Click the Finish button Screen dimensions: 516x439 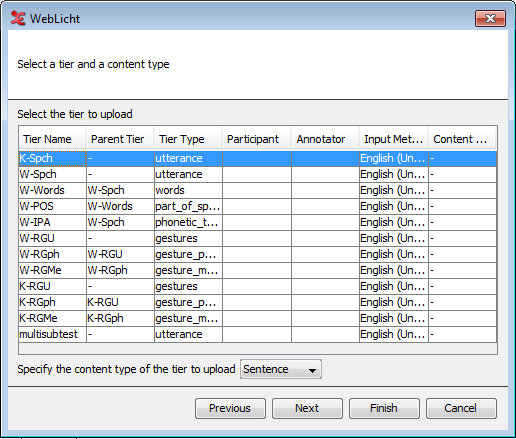point(384,408)
